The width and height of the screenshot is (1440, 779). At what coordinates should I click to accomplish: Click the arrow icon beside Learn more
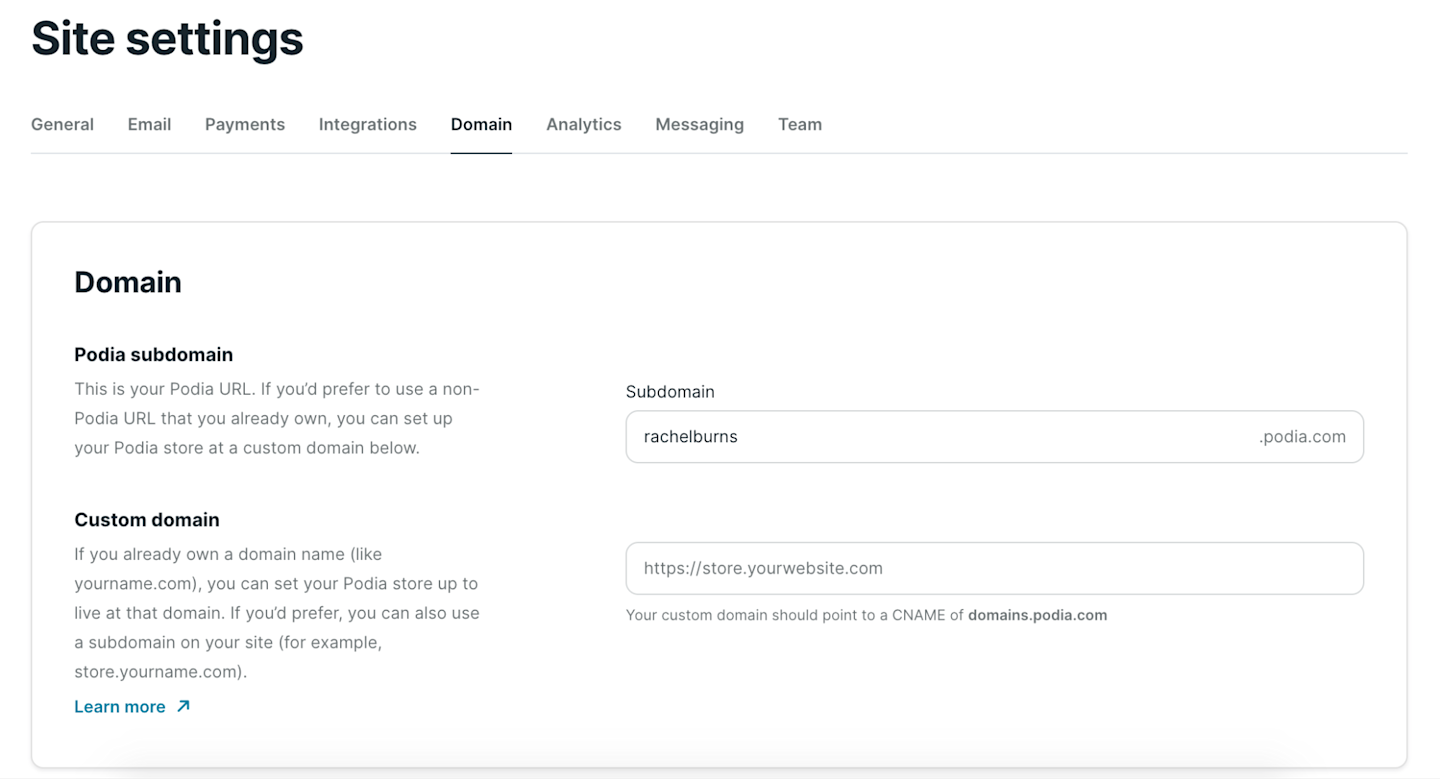pyautogui.click(x=183, y=706)
